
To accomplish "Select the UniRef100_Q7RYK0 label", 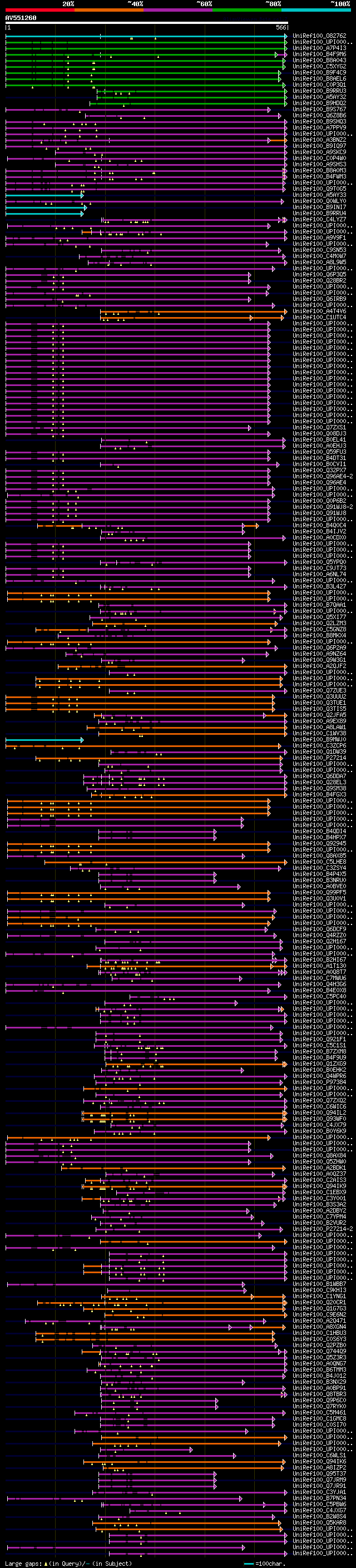I will click(319, 1407).
